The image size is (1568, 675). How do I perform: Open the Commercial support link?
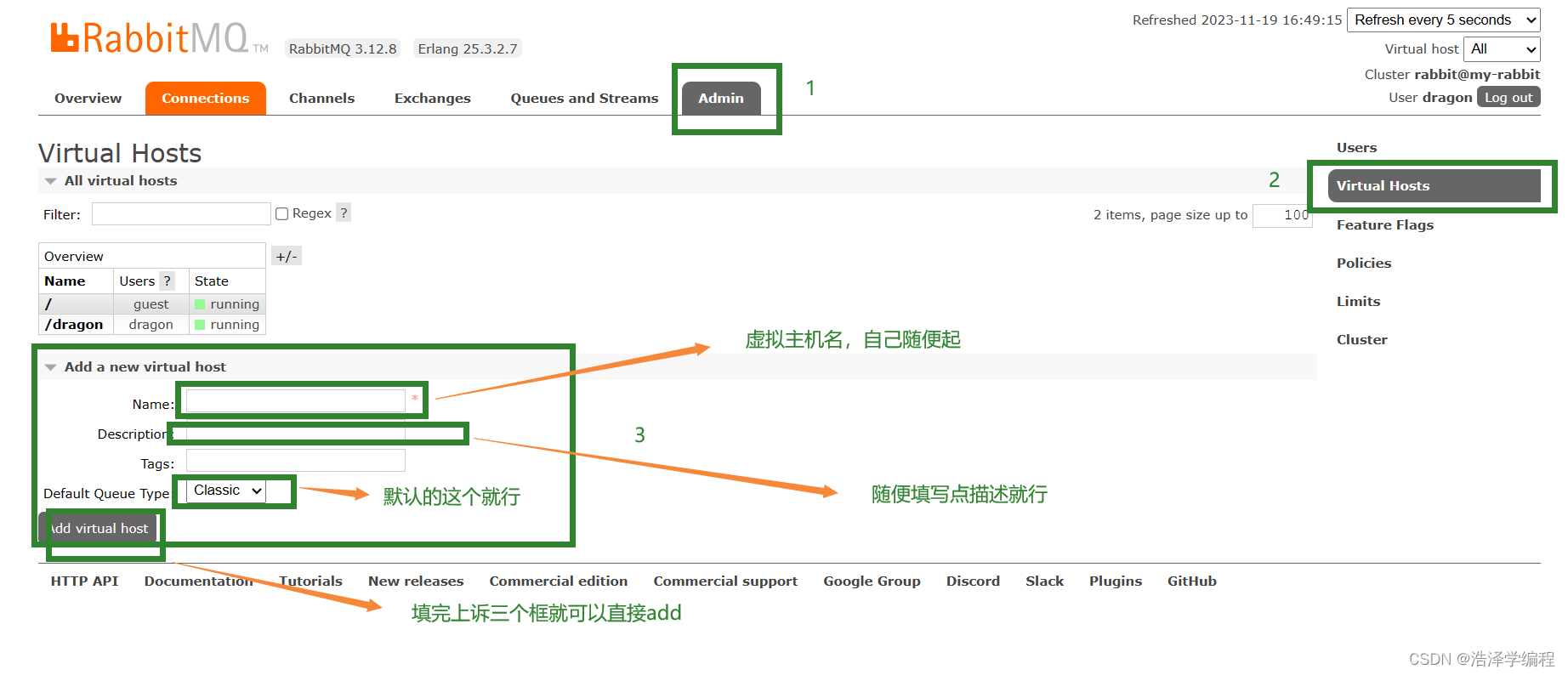click(725, 581)
